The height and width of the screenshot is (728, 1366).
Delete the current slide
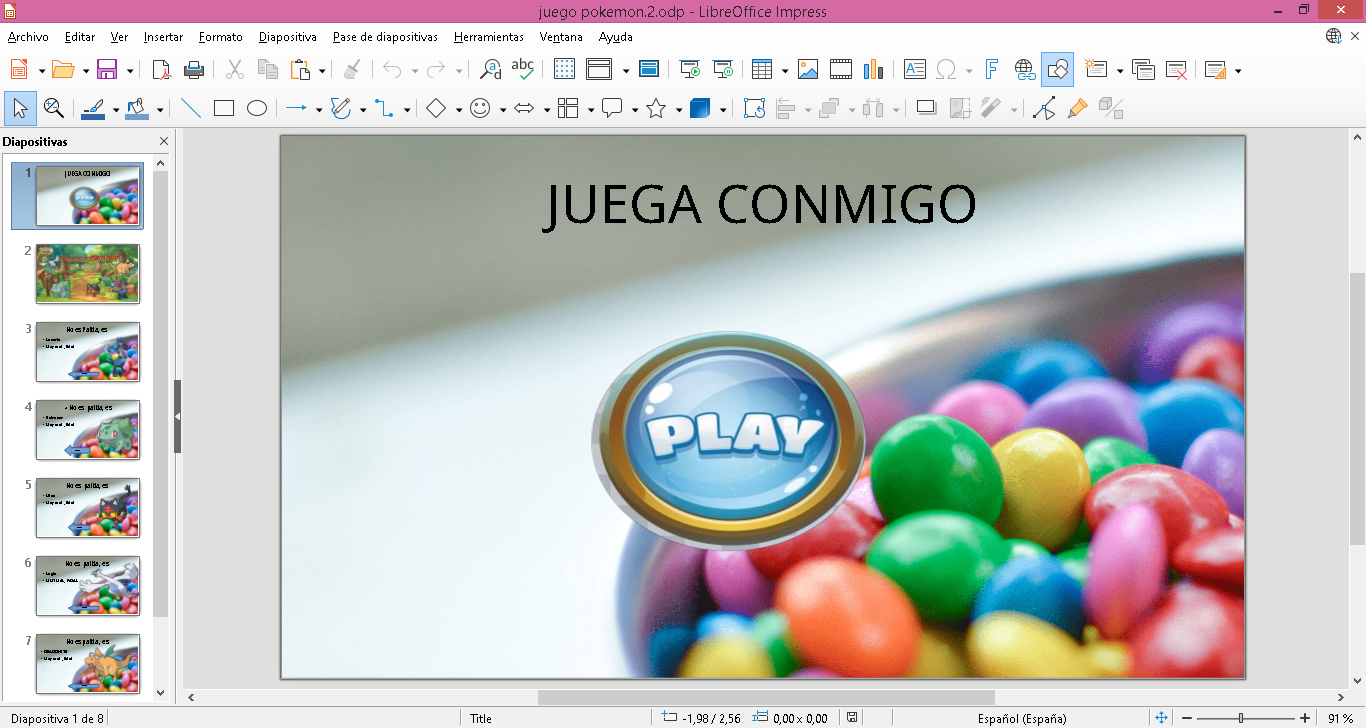coord(1177,70)
